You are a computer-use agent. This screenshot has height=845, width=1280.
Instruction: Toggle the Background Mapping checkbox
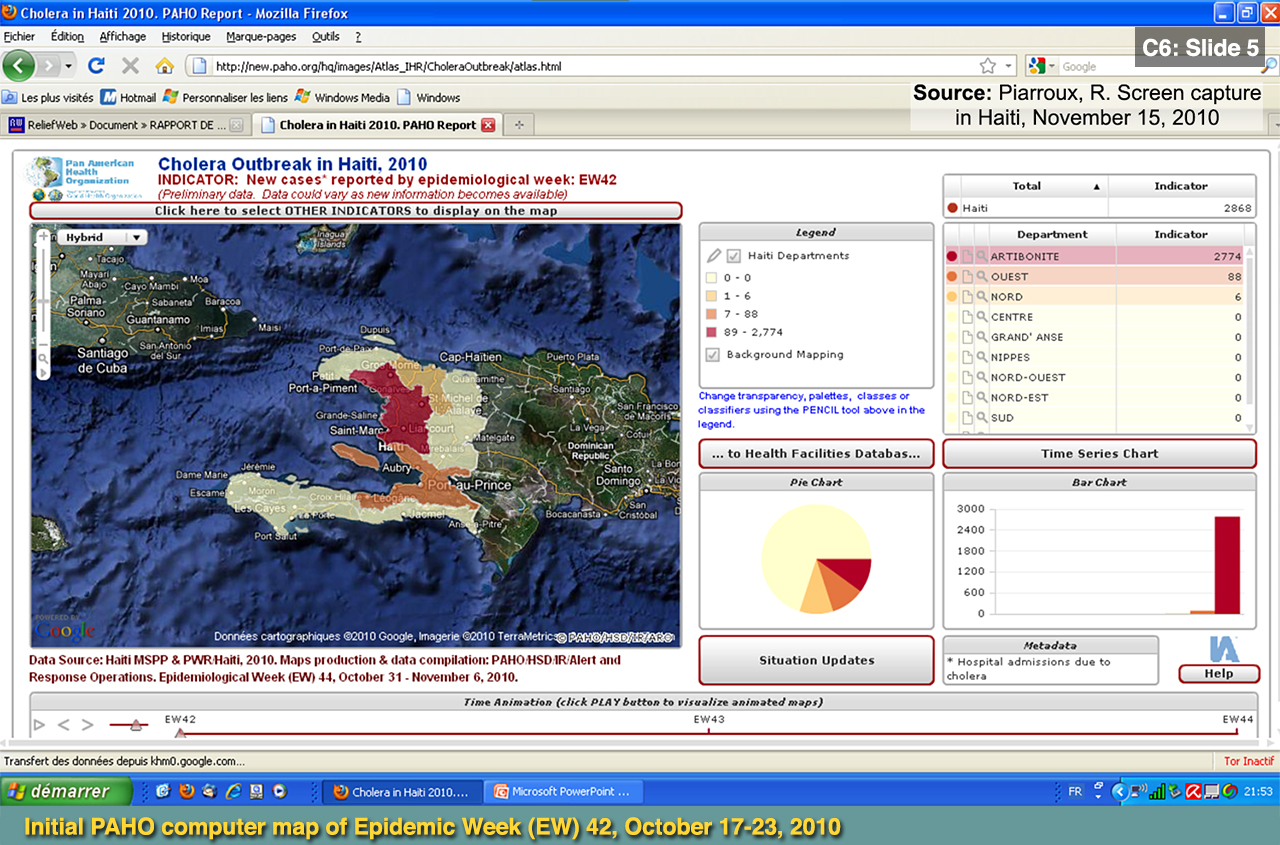coord(712,355)
